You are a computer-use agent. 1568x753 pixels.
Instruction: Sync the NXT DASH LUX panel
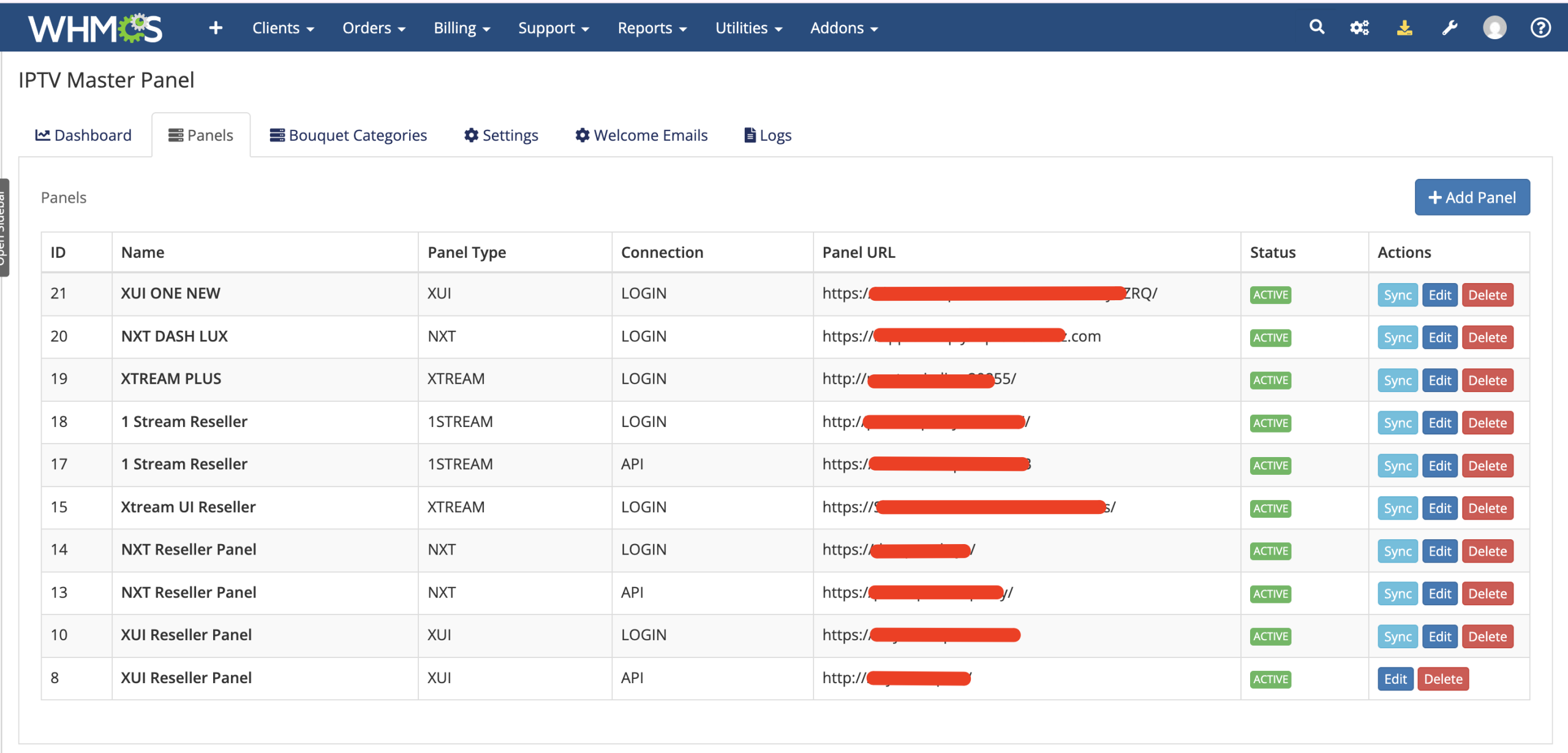1398,338
